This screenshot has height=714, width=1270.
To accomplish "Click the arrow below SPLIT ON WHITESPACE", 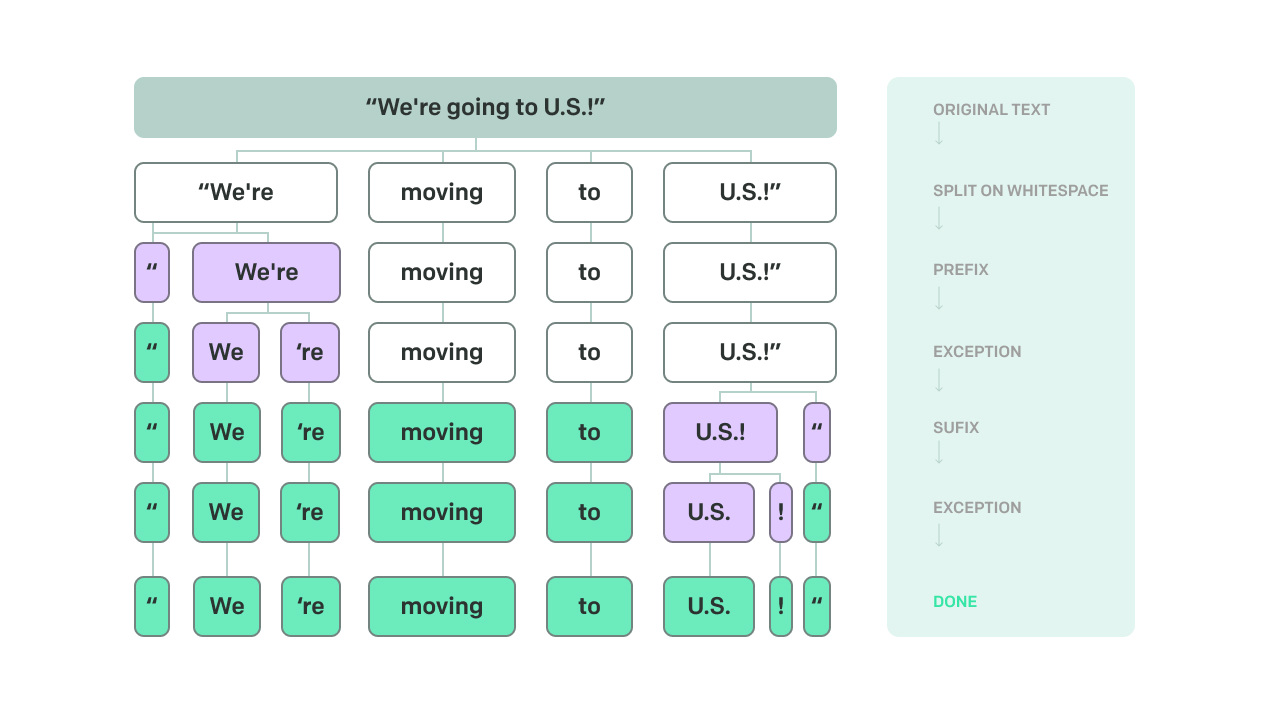I will tap(939, 218).
